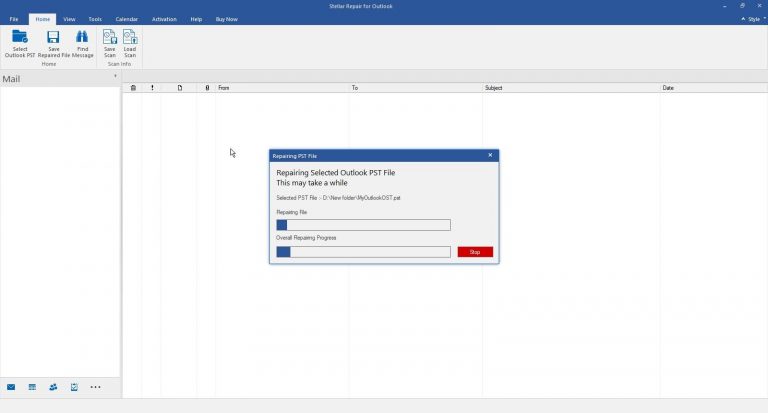The width and height of the screenshot is (768, 413).
Task: Click Save Repaired File icon
Action: coord(53,37)
